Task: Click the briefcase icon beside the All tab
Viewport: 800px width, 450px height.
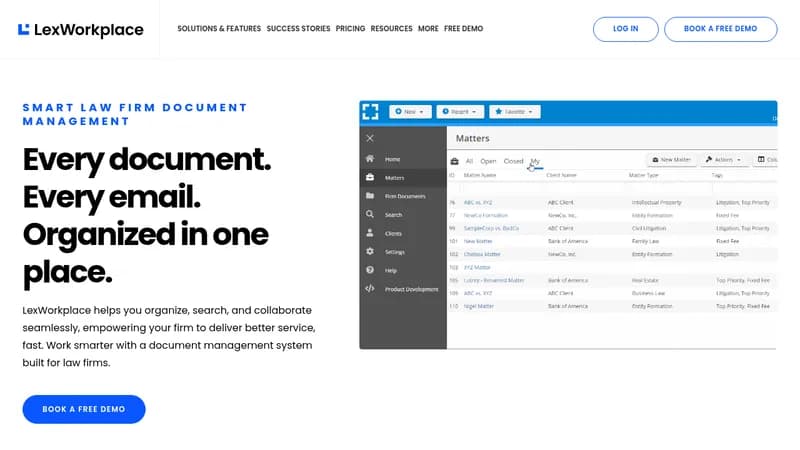Action: (x=455, y=161)
